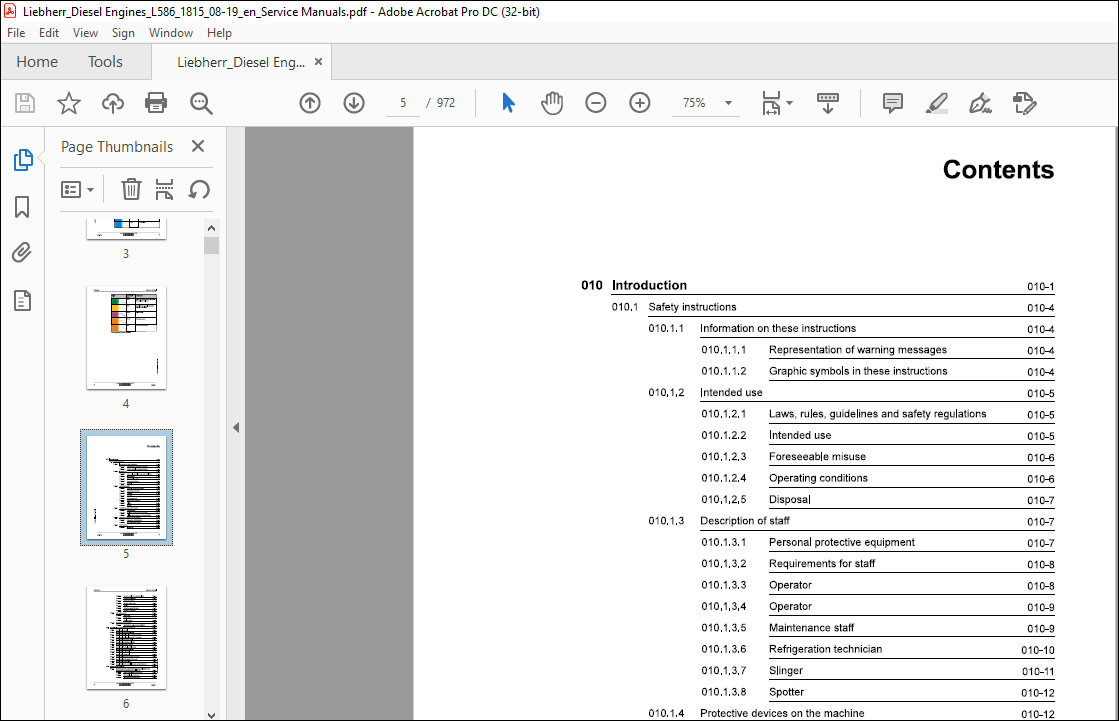Image resolution: width=1119 pixels, height=721 pixels.
Task: Select the page 5 thumbnail
Action: click(126, 488)
